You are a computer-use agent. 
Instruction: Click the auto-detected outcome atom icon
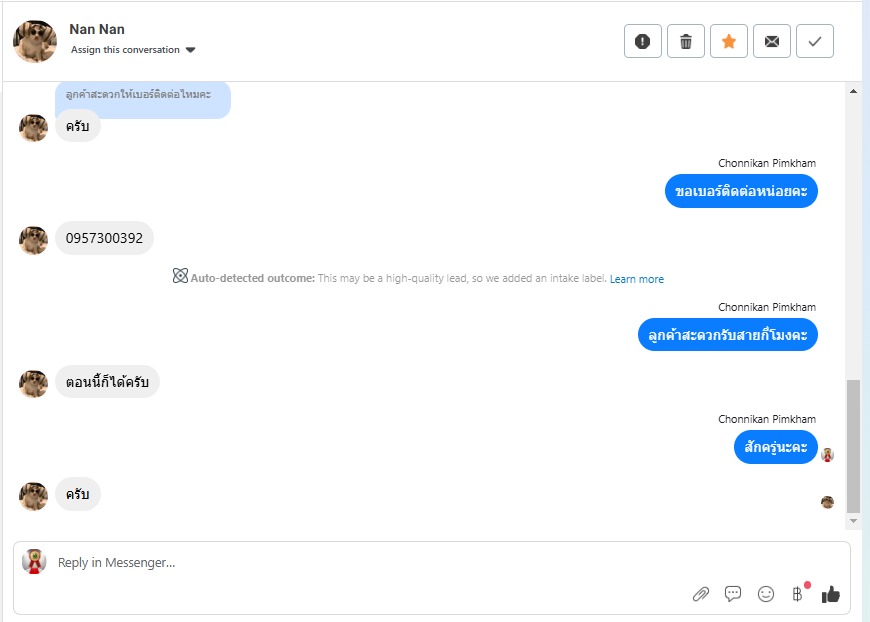180,277
